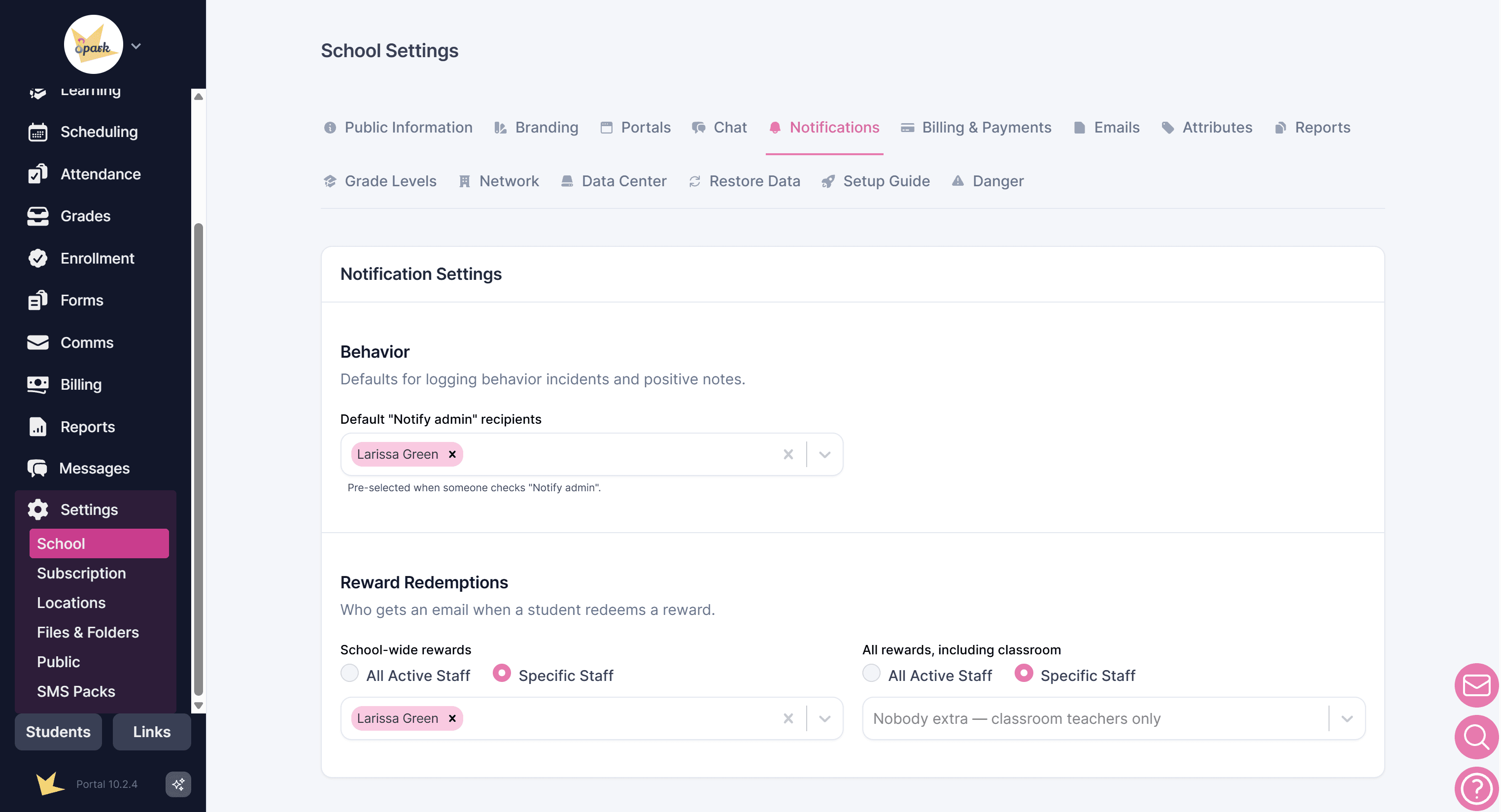The height and width of the screenshot is (812, 1501).
Task: Expand the school switcher chevron by logo
Action: click(x=136, y=46)
